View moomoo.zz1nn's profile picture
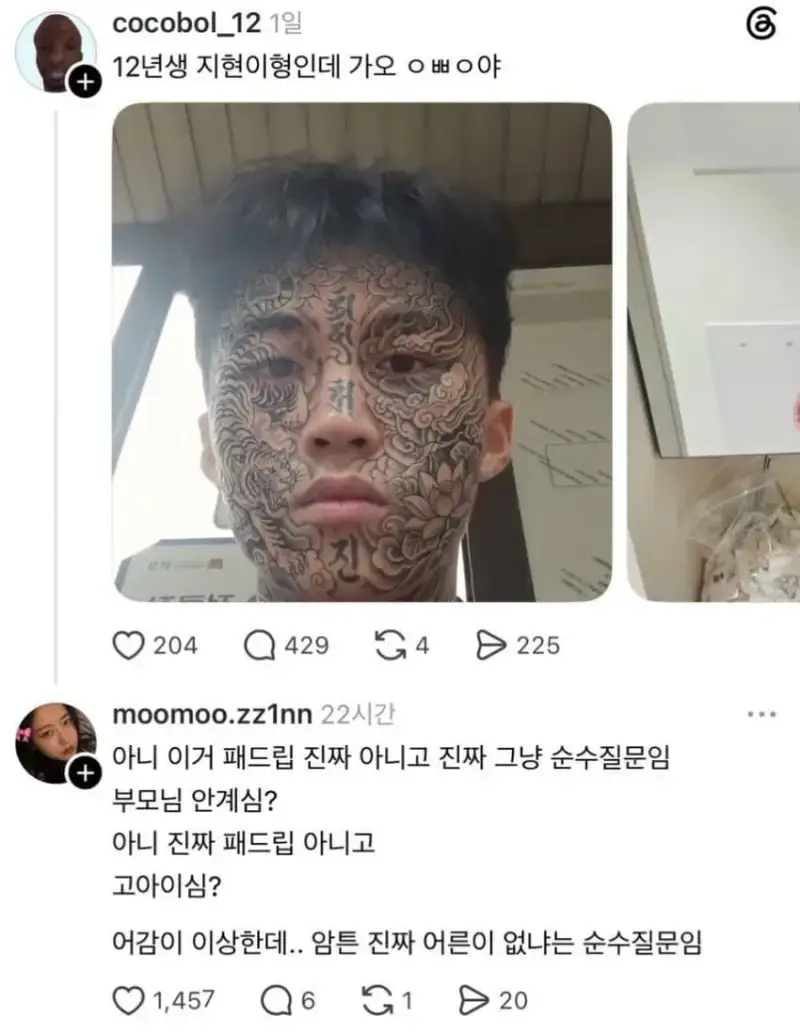Screen dimensions: 800x1033 (56, 742)
